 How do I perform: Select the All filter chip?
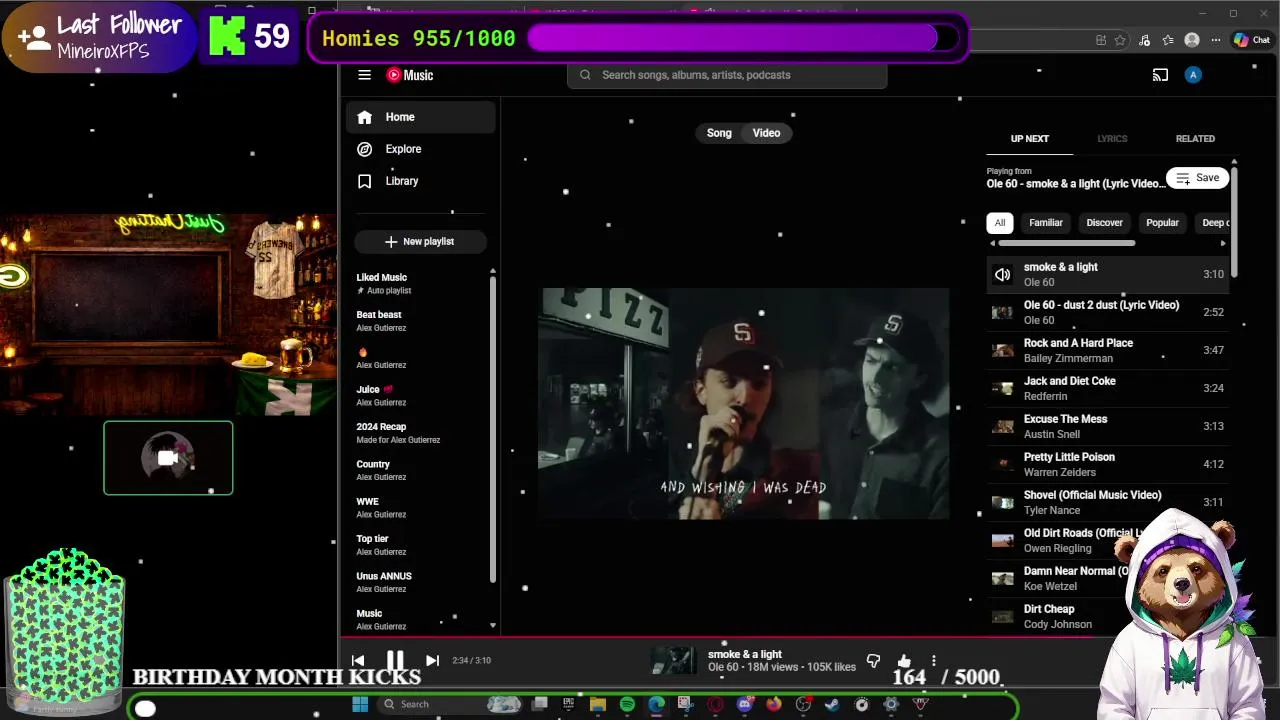point(1000,223)
